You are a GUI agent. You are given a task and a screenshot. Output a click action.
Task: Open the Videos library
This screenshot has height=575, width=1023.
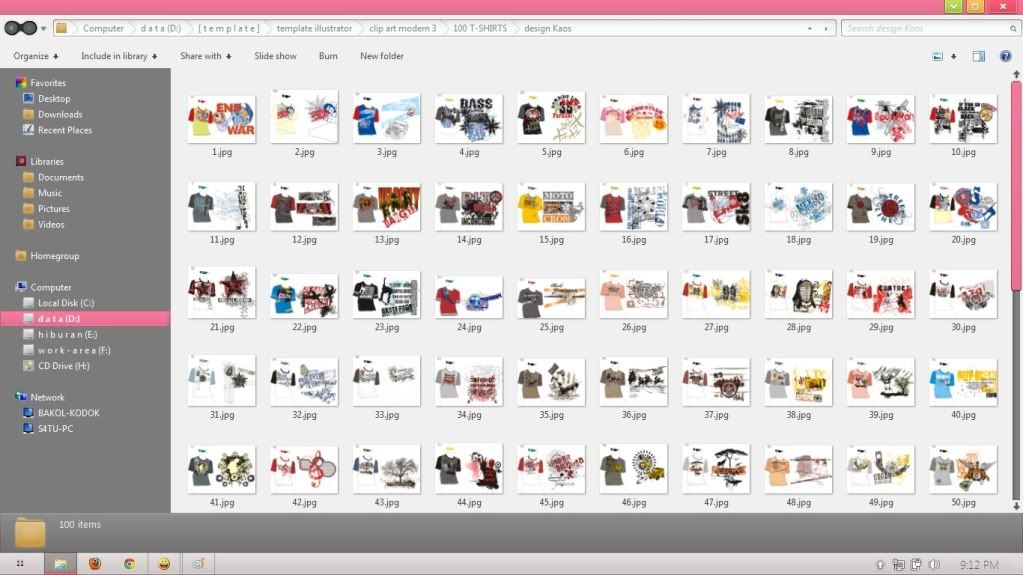(51, 224)
